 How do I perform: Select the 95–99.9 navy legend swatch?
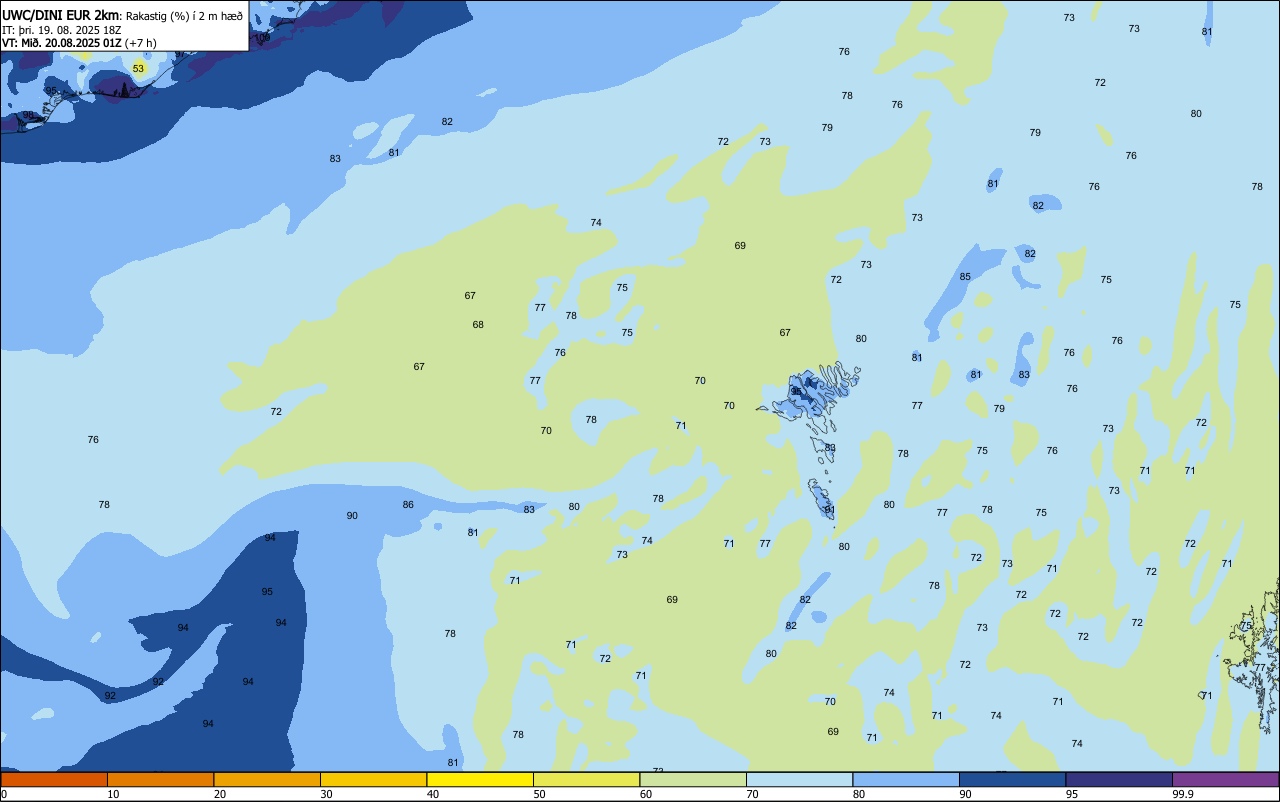(1119, 779)
